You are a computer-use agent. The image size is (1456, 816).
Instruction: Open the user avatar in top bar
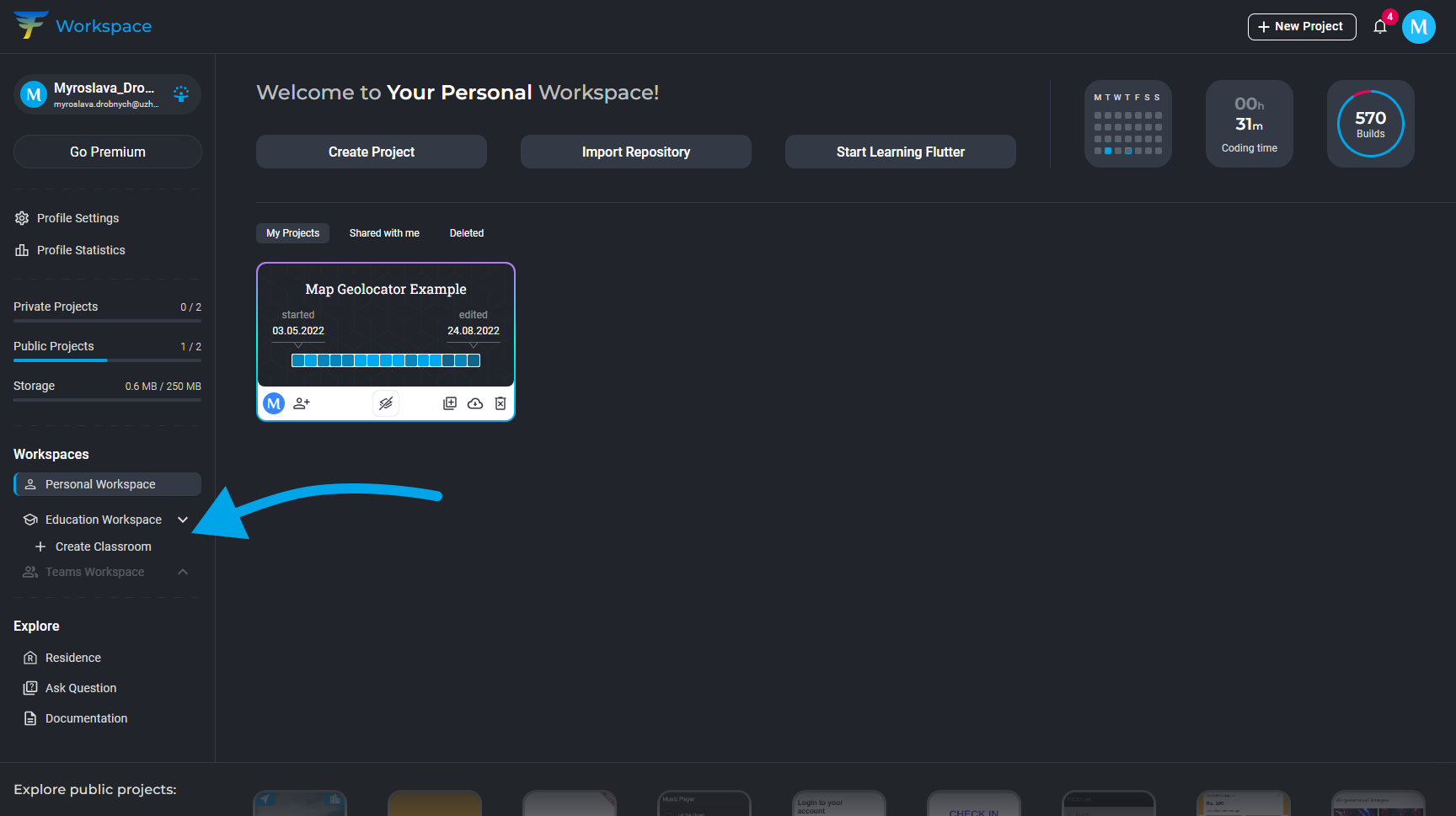click(x=1418, y=27)
